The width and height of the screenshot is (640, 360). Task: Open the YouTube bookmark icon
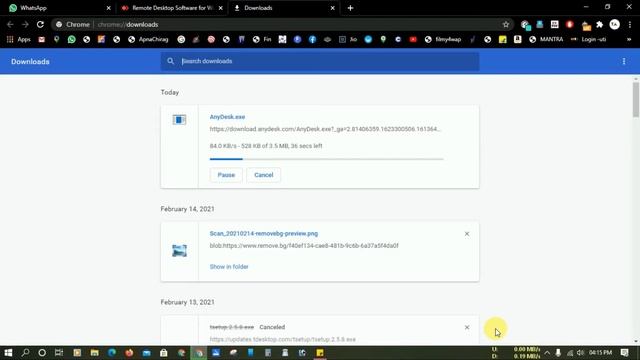click(x=413, y=40)
